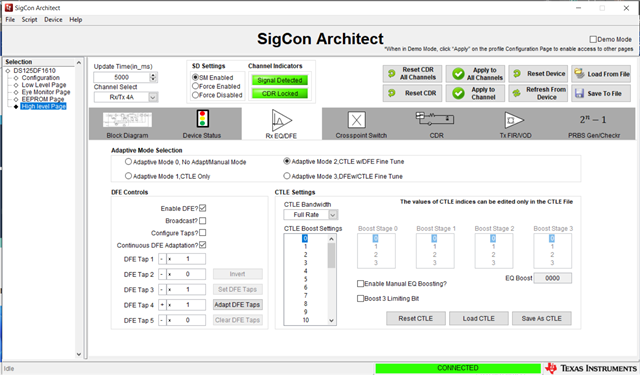Open the Crosspoint Switch icon

pos(356,120)
